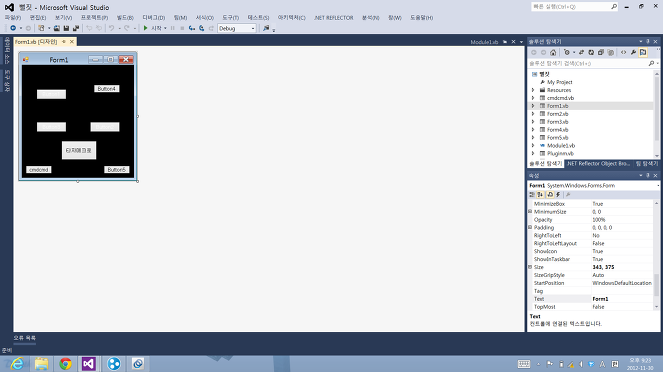Viewport: 663px width, 372px height.
Task: Click the Events lightning icon in Properties
Action: click(558, 195)
